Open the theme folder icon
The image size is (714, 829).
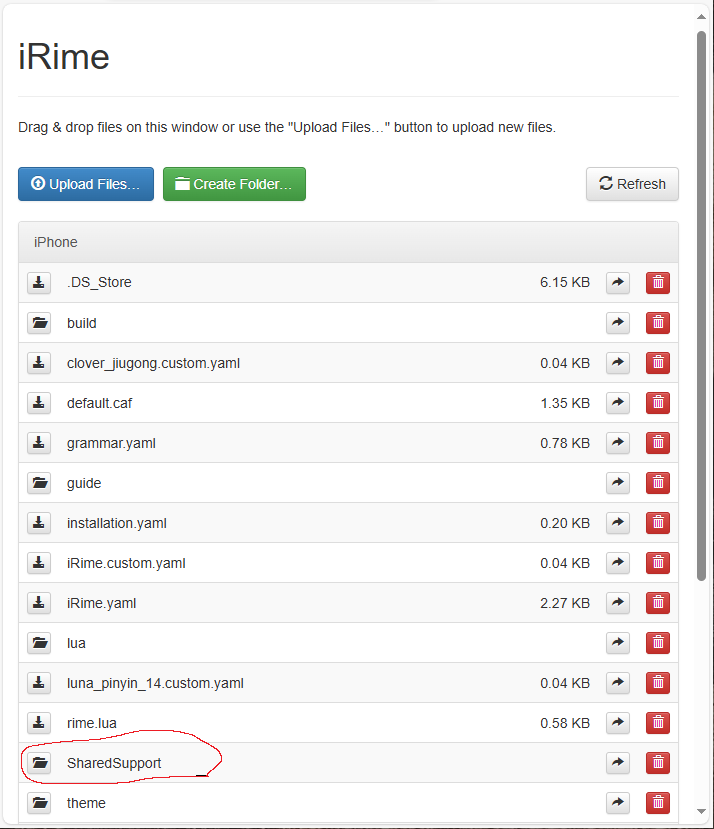[39, 803]
